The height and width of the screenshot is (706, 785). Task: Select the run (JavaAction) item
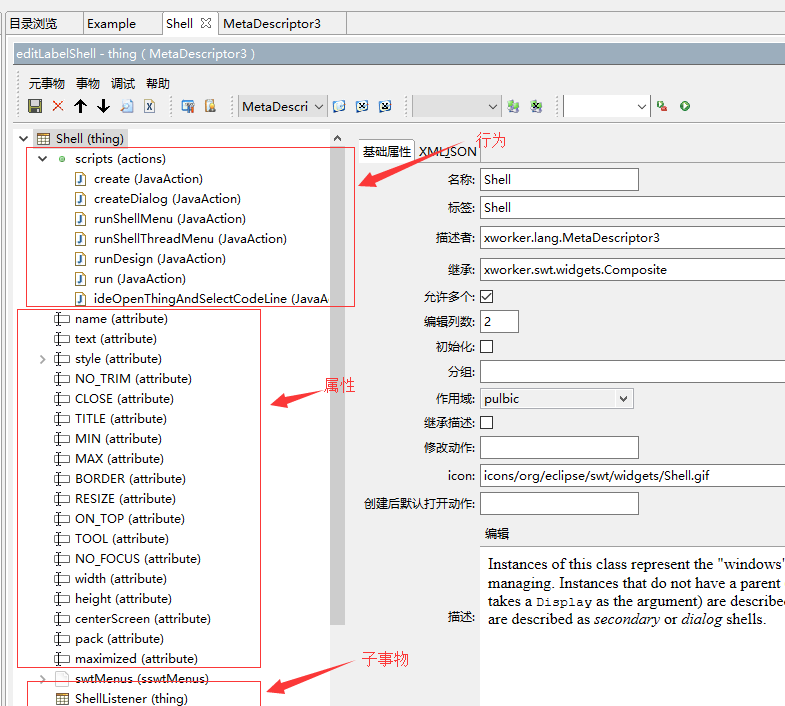coord(140,279)
